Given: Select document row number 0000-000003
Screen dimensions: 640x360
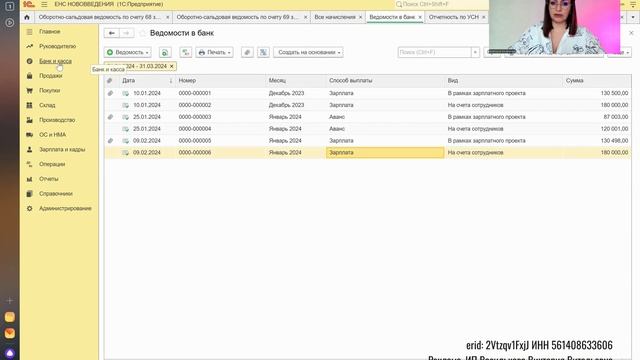Looking at the screenshot, I should (x=367, y=117).
